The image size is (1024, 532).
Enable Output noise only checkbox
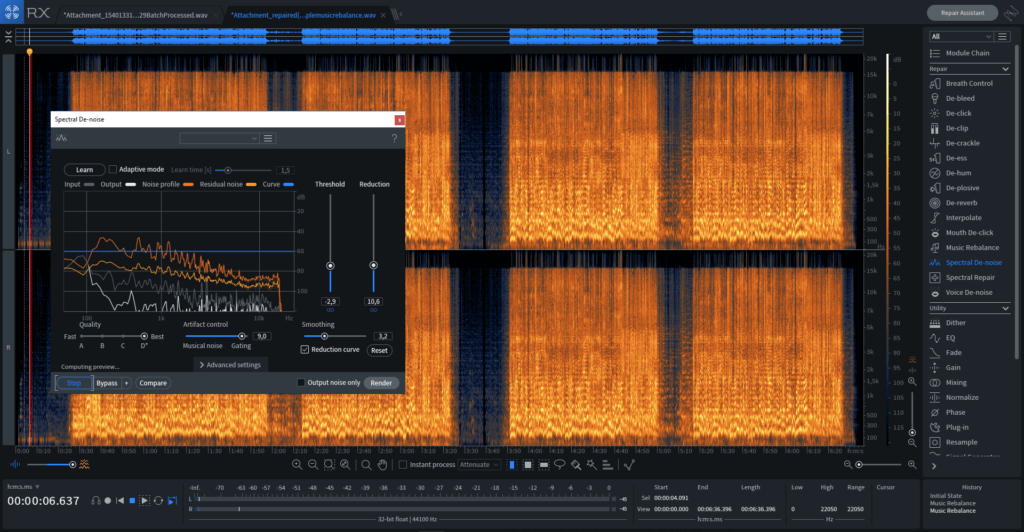tap(301, 383)
